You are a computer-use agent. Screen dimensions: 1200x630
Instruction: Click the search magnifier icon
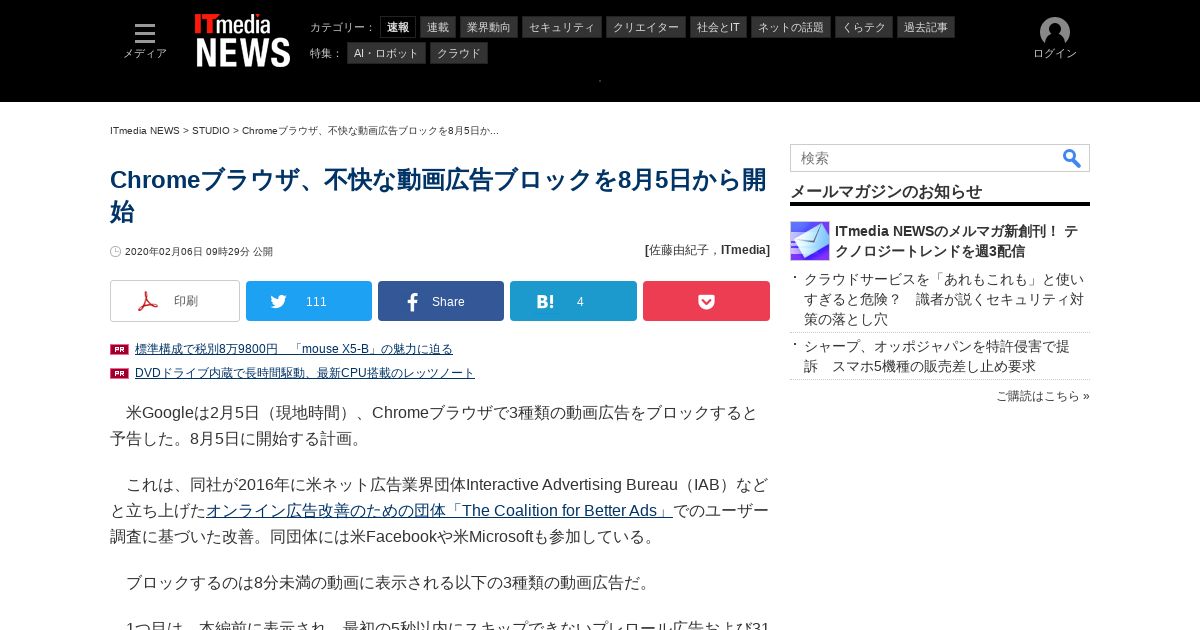pyautogui.click(x=1072, y=158)
